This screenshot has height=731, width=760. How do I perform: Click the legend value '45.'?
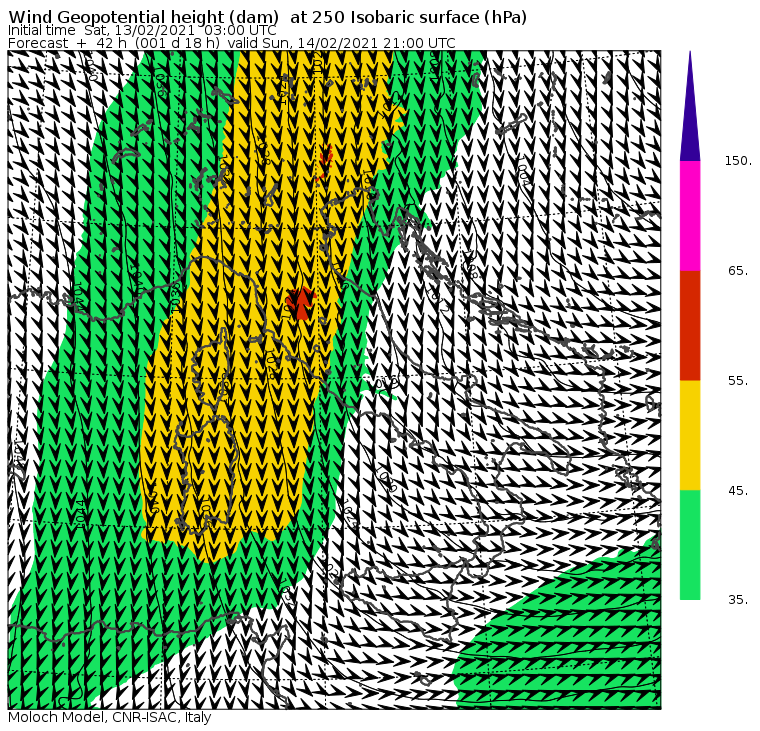click(x=738, y=491)
